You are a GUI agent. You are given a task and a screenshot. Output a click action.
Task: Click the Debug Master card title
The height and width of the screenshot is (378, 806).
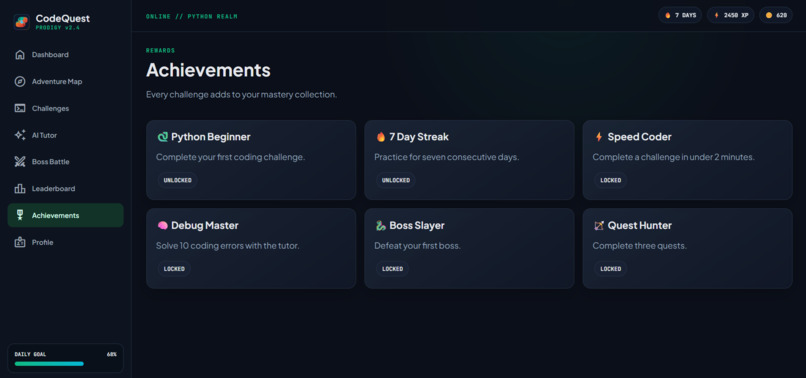[205, 225]
